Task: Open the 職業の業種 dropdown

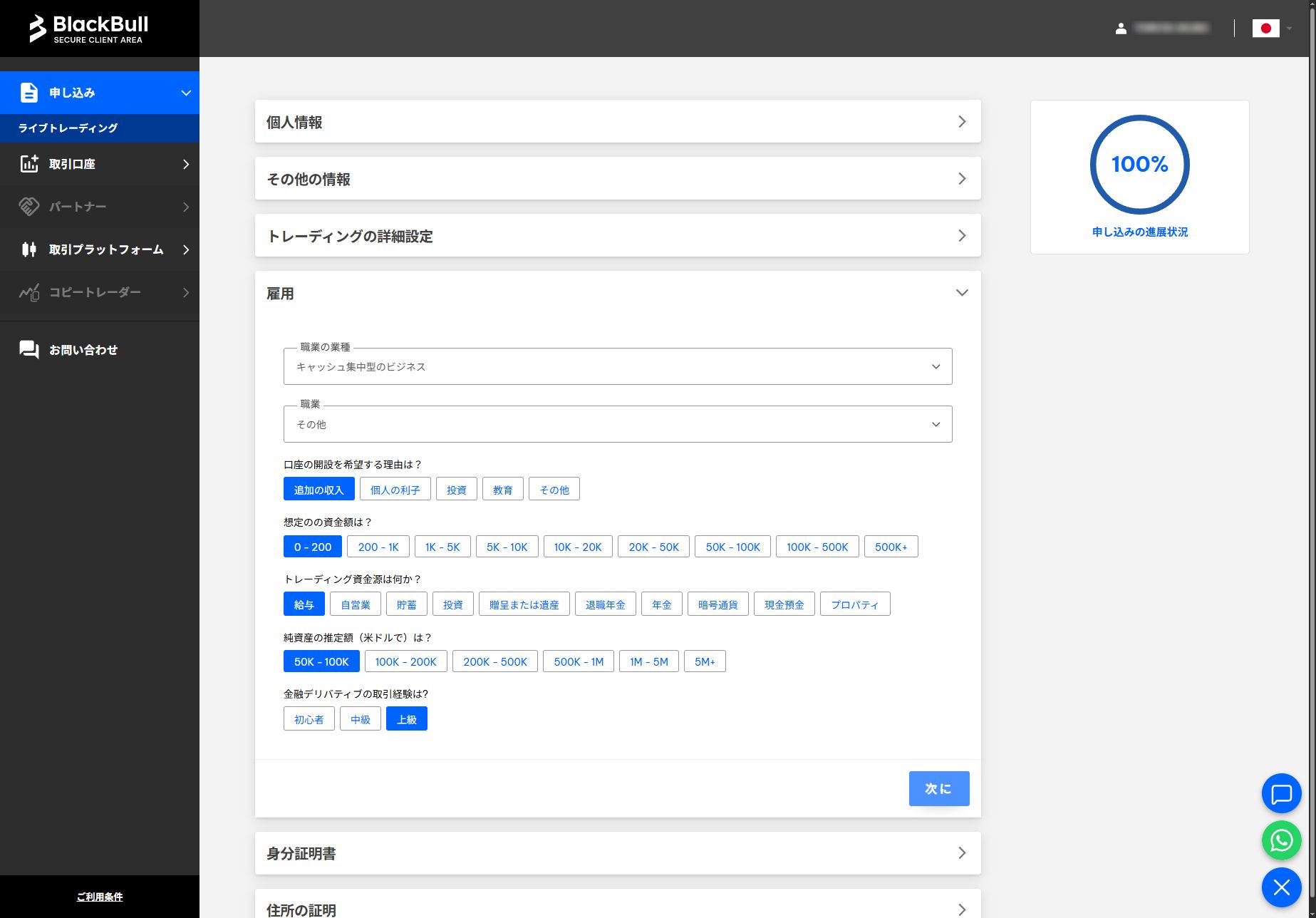Action: point(617,366)
